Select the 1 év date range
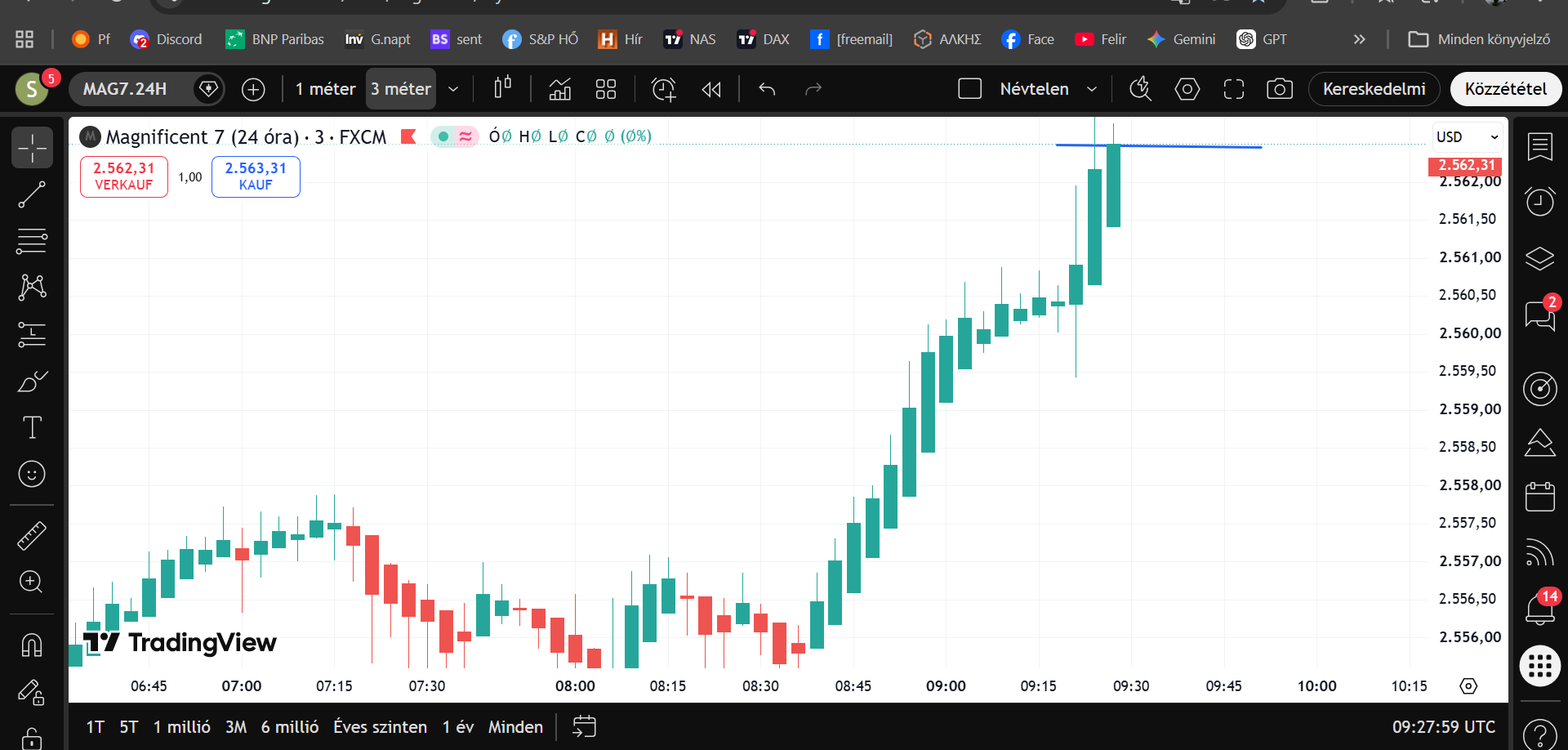The width and height of the screenshot is (1568, 750). 458,726
